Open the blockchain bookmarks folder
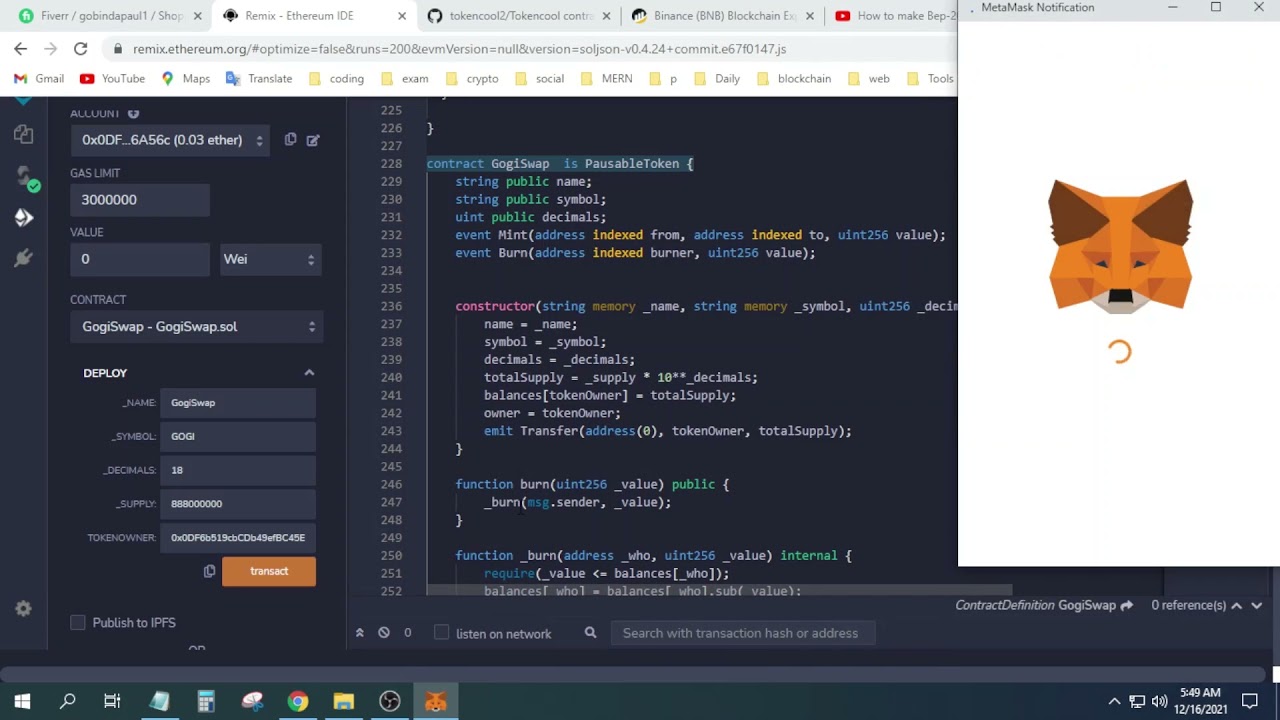Image resolution: width=1280 pixels, height=720 pixels. [x=794, y=78]
